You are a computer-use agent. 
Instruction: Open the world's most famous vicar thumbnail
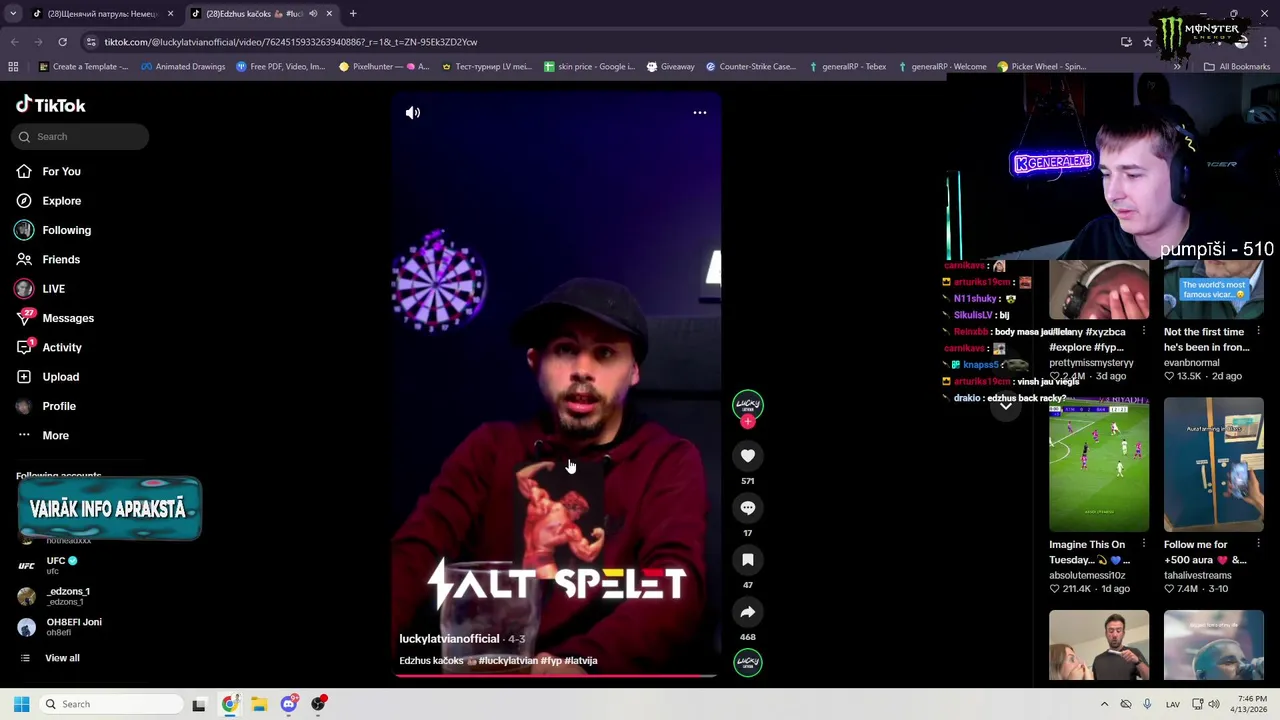(1214, 290)
